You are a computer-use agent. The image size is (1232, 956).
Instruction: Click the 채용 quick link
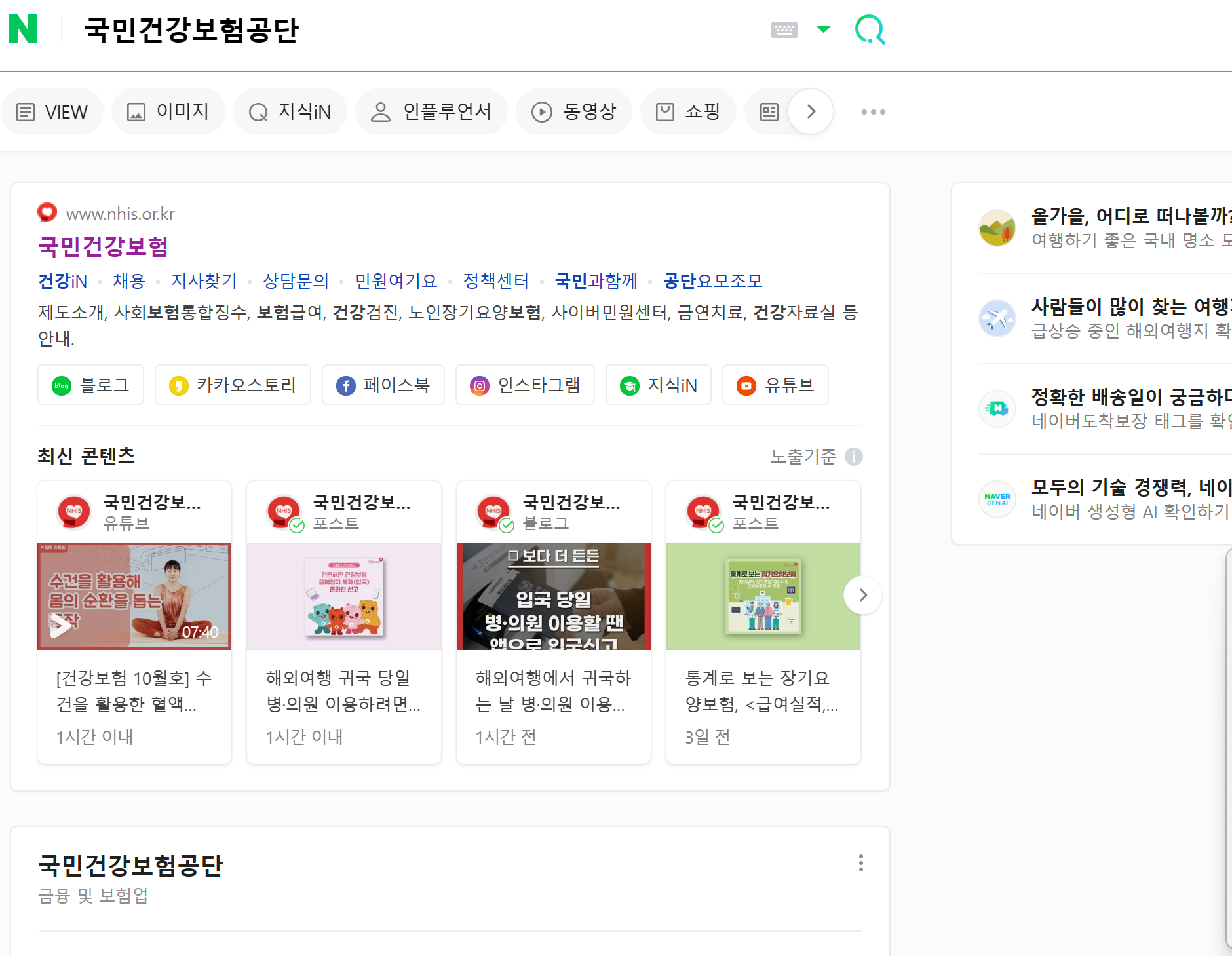pos(128,281)
